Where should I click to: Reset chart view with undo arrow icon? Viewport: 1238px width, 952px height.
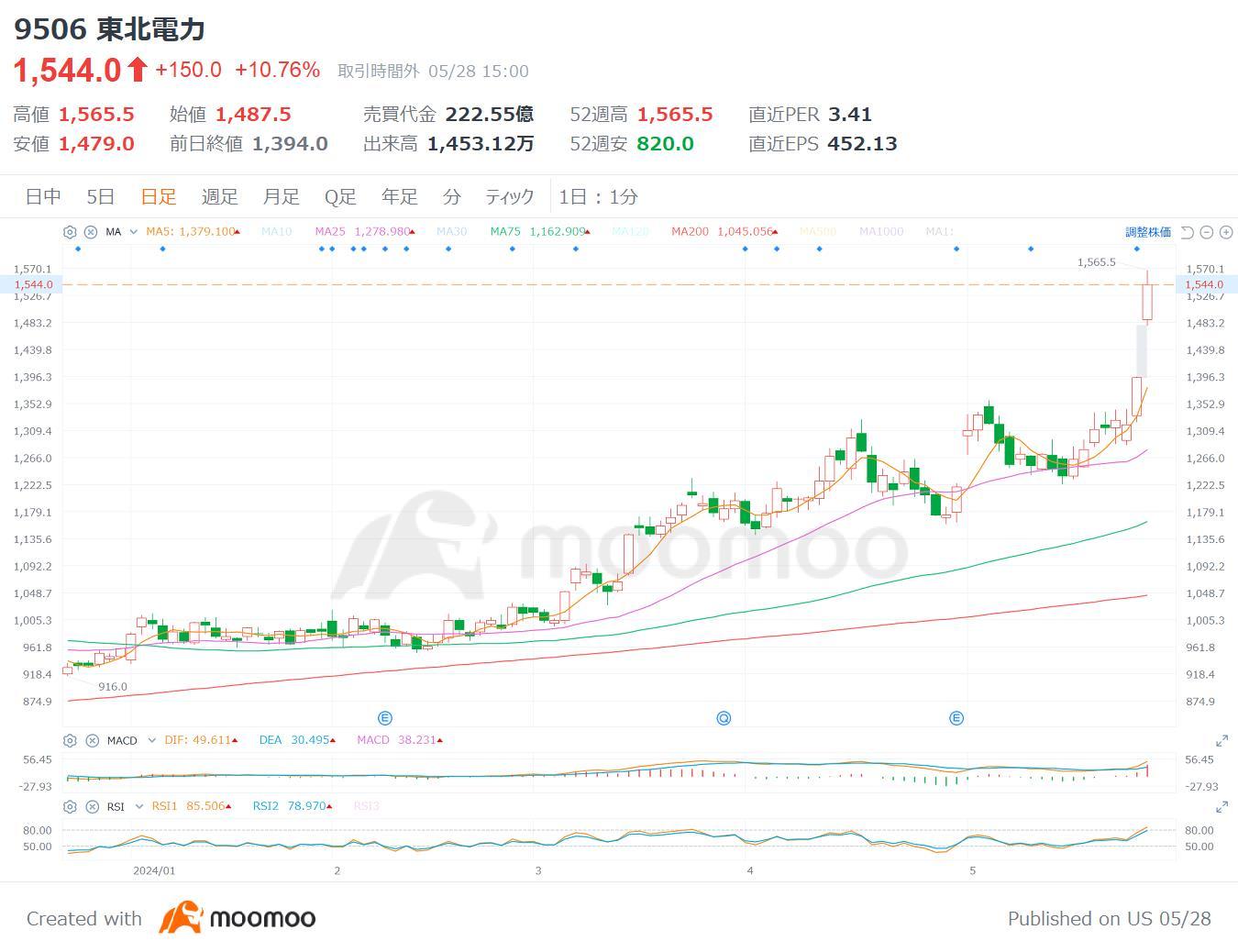tap(1187, 232)
